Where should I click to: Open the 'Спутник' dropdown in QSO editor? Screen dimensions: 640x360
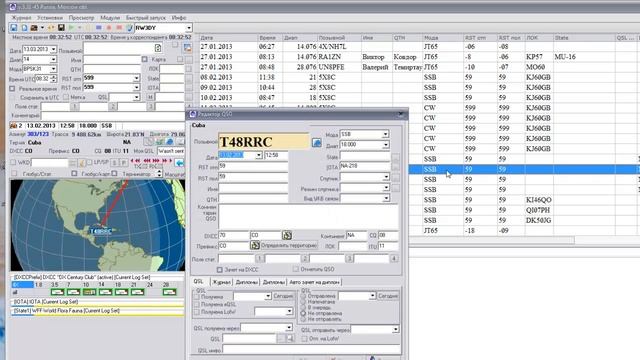coord(386,178)
